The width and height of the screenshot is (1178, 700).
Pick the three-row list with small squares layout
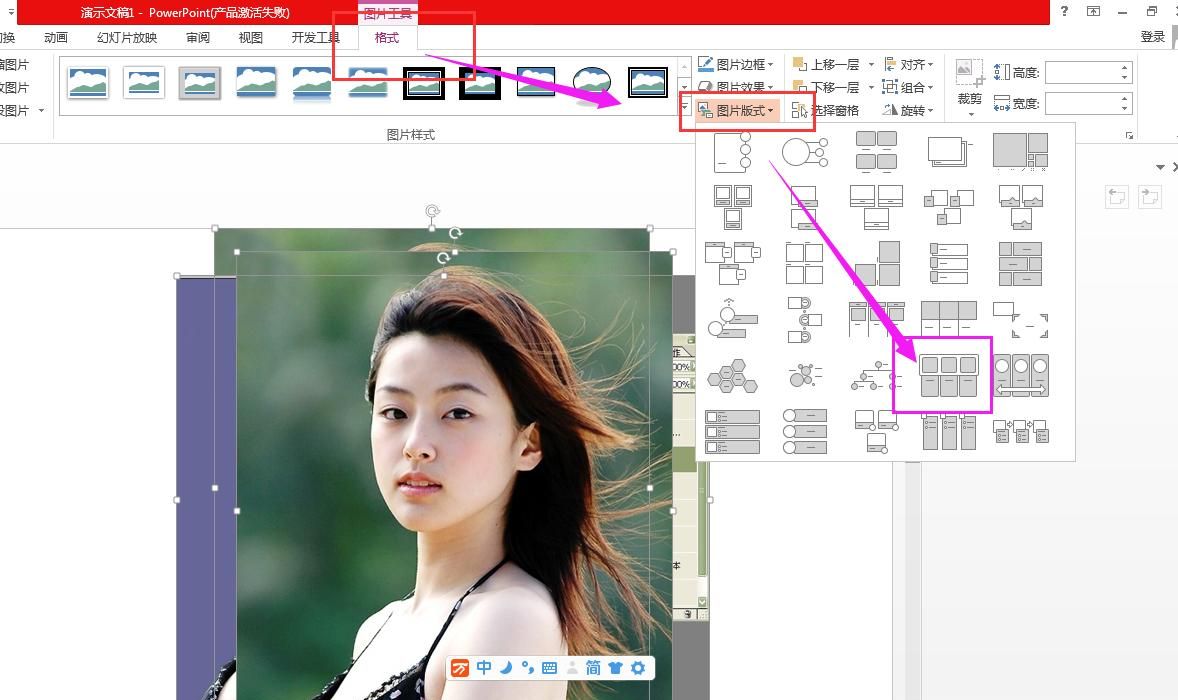tap(732, 432)
